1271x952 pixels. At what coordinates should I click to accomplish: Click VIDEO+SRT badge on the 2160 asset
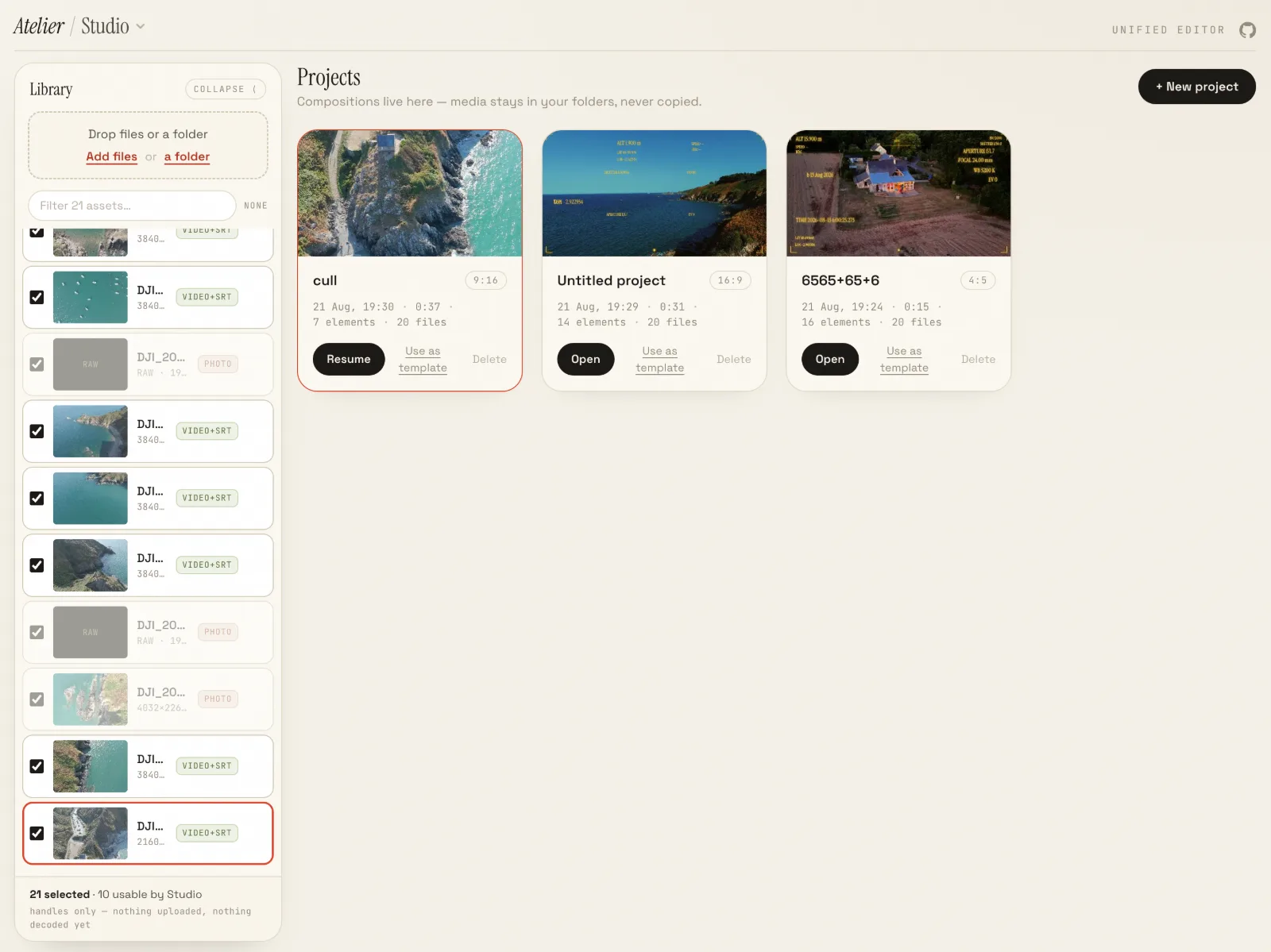pos(207,833)
